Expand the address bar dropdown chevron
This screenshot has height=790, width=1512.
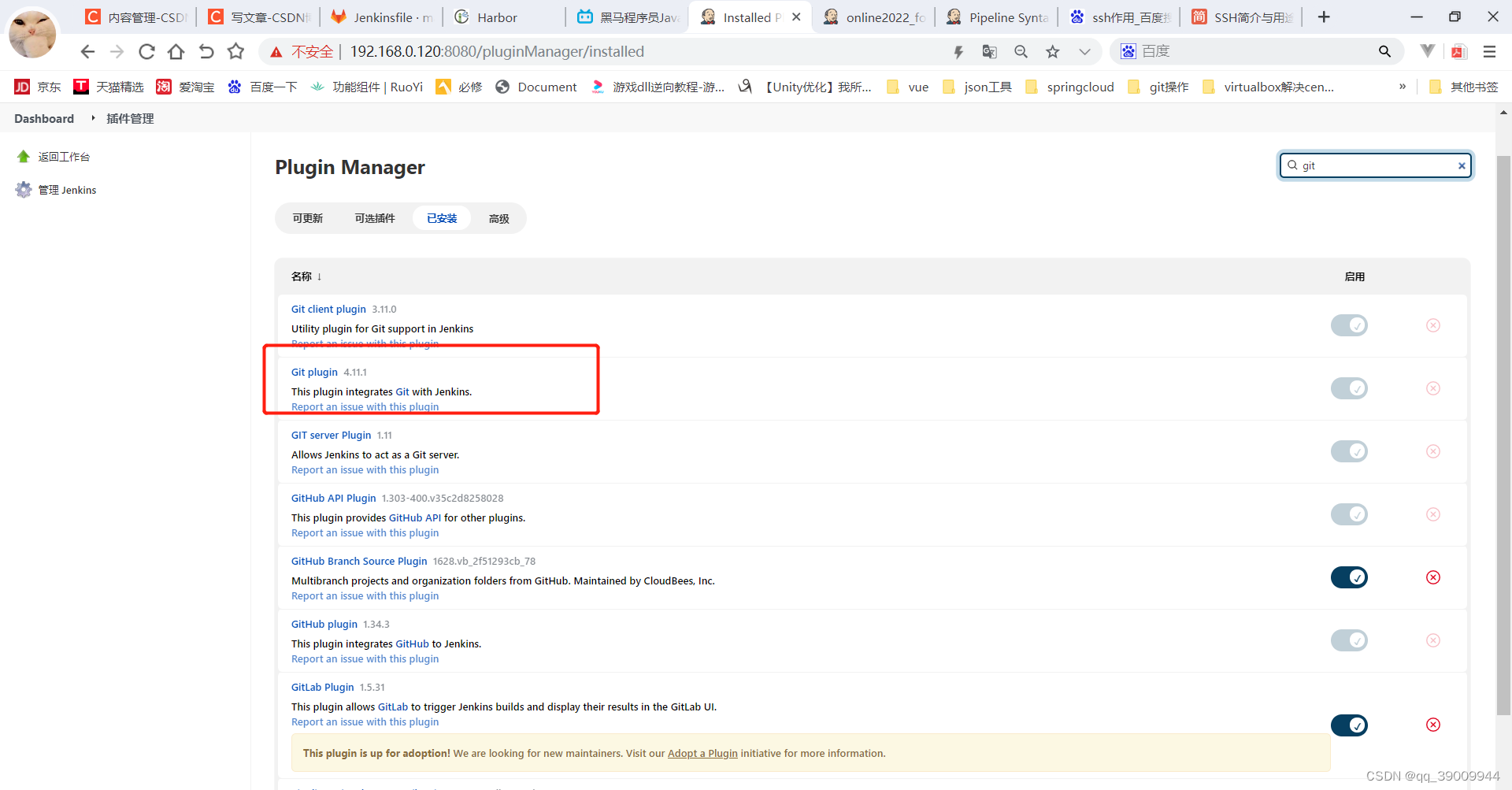point(1084,52)
